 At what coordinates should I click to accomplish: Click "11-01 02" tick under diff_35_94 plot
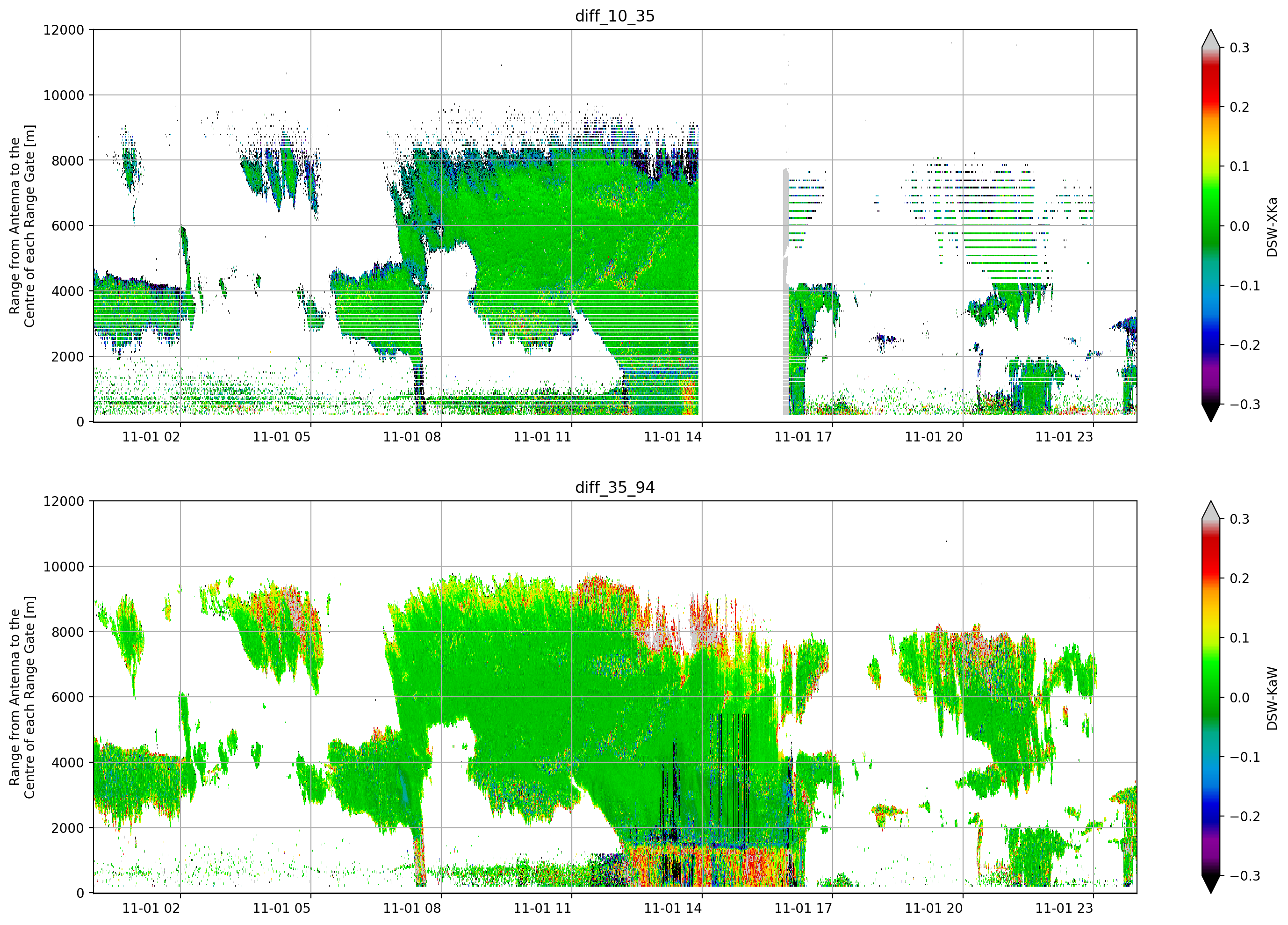151,909
